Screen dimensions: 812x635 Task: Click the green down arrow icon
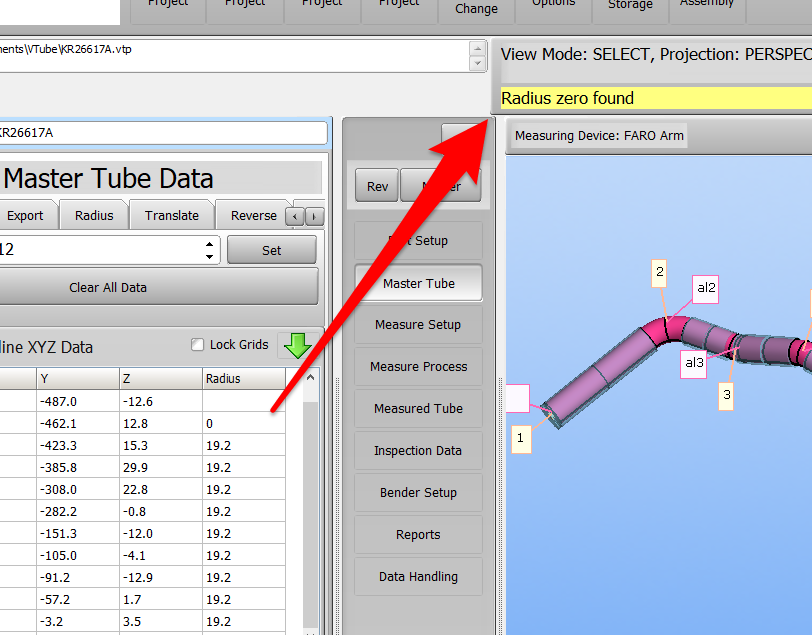pyautogui.click(x=297, y=345)
